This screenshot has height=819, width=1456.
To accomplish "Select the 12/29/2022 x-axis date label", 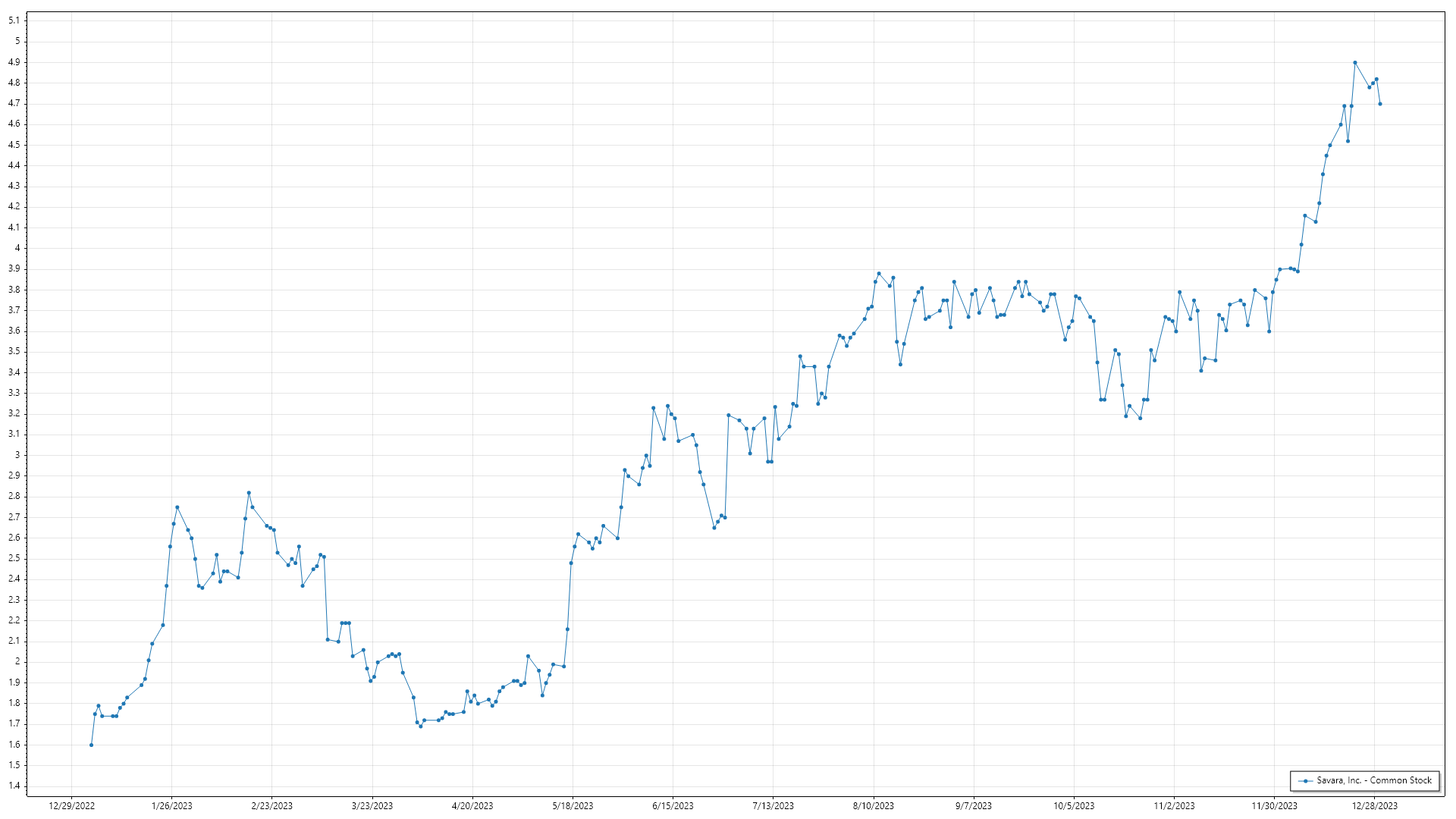I will pyautogui.click(x=72, y=806).
